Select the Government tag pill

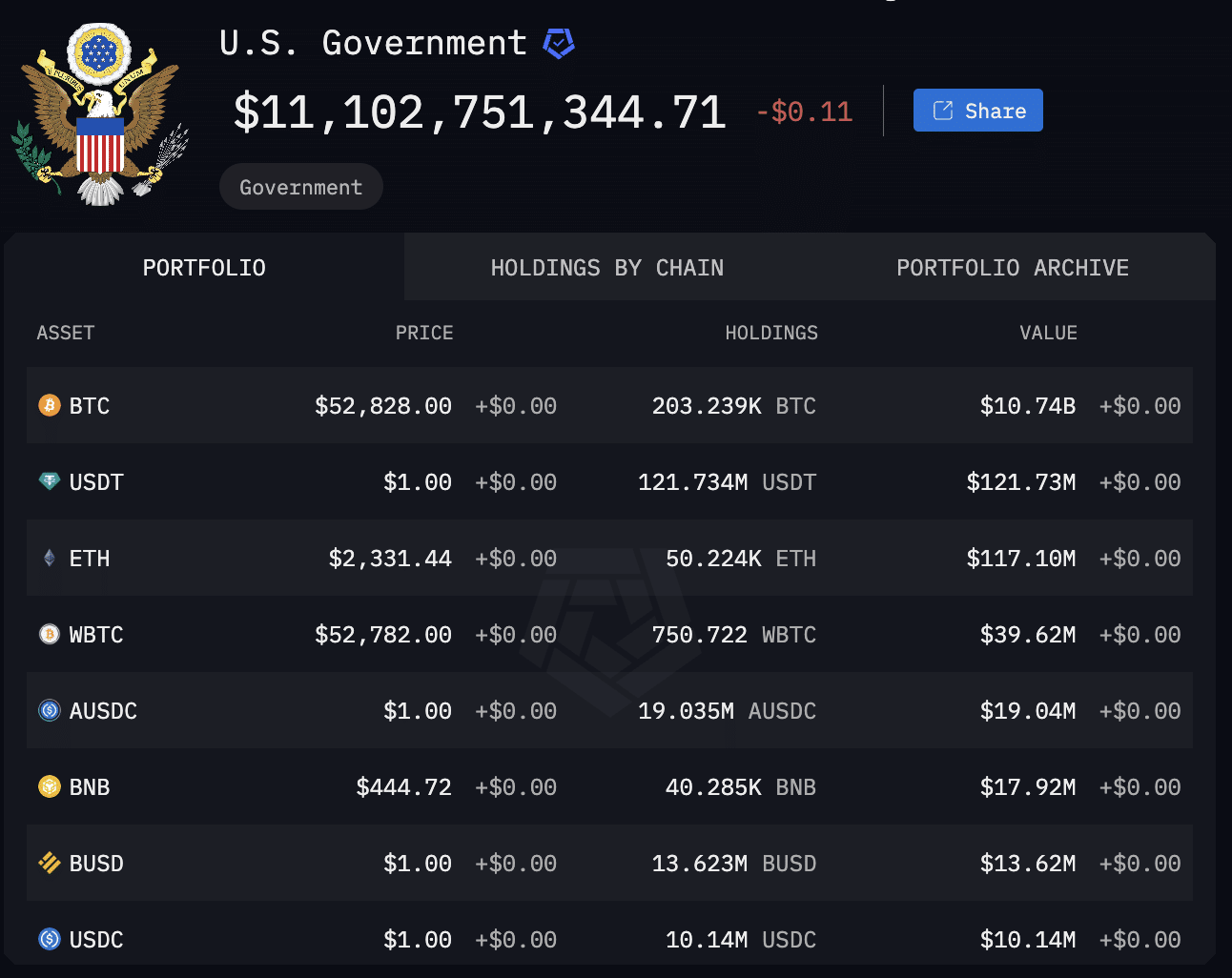pyautogui.click(x=301, y=187)
